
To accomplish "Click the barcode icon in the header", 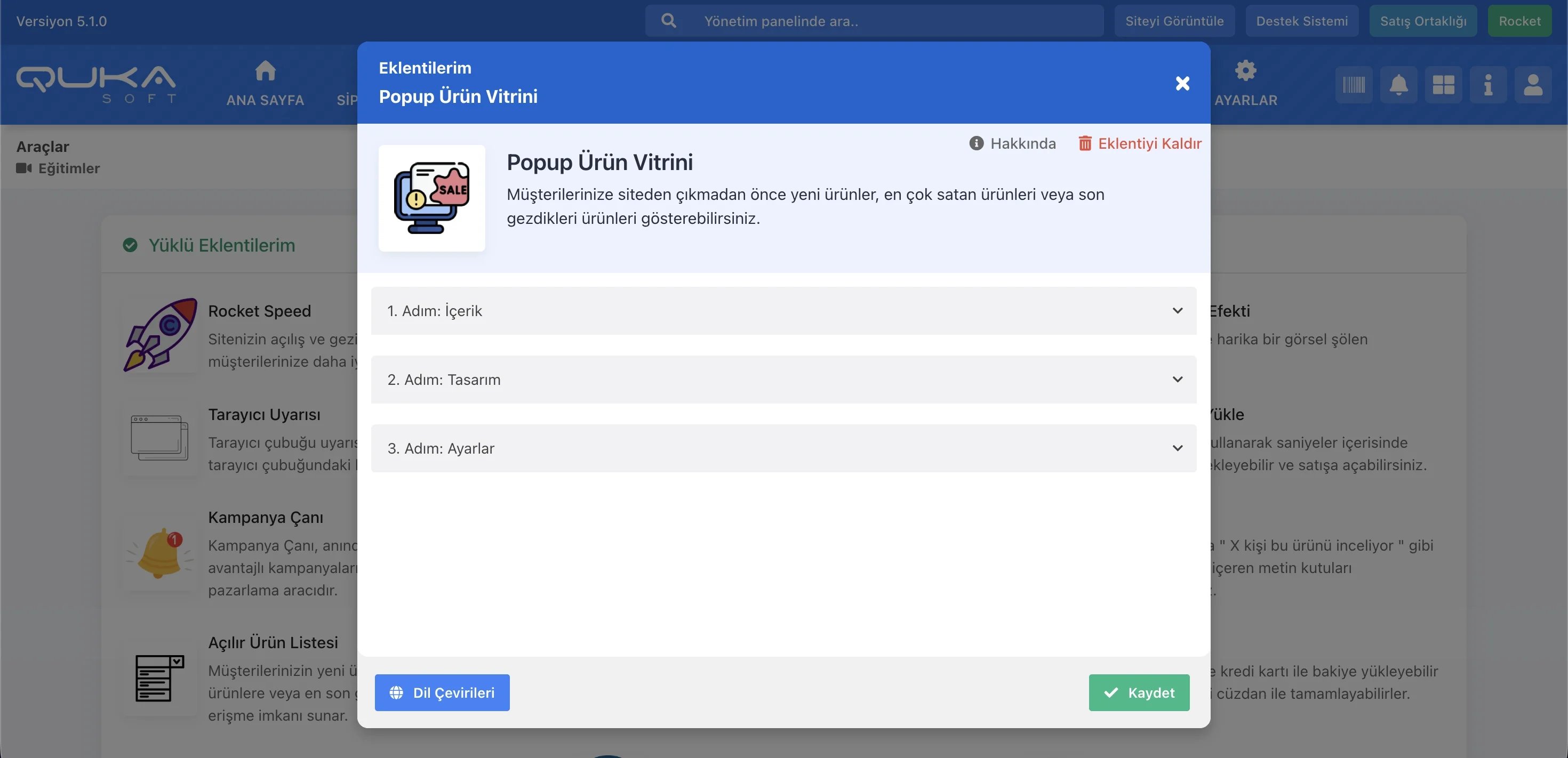I will tap(1353, 85).
